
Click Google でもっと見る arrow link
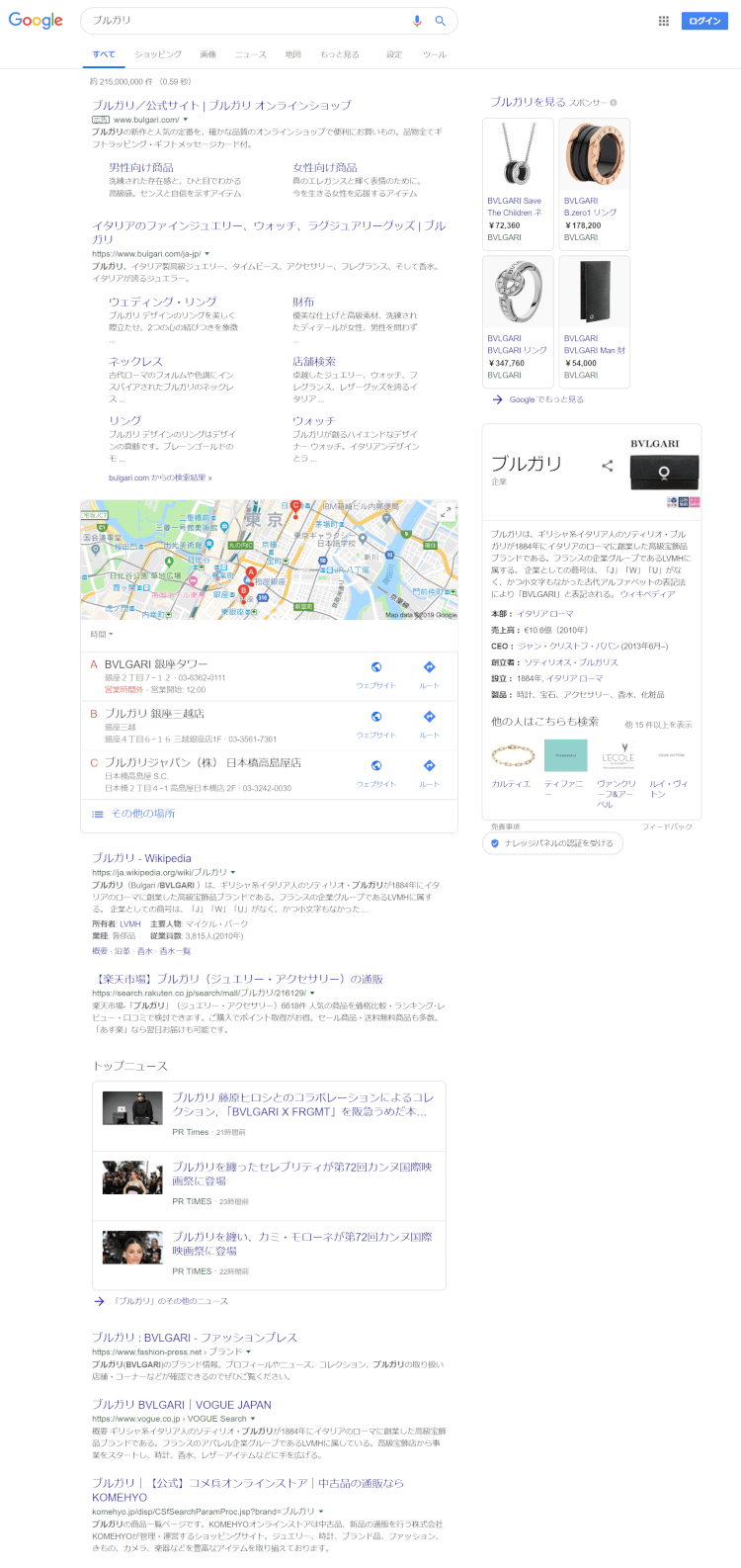click(537, 399)
